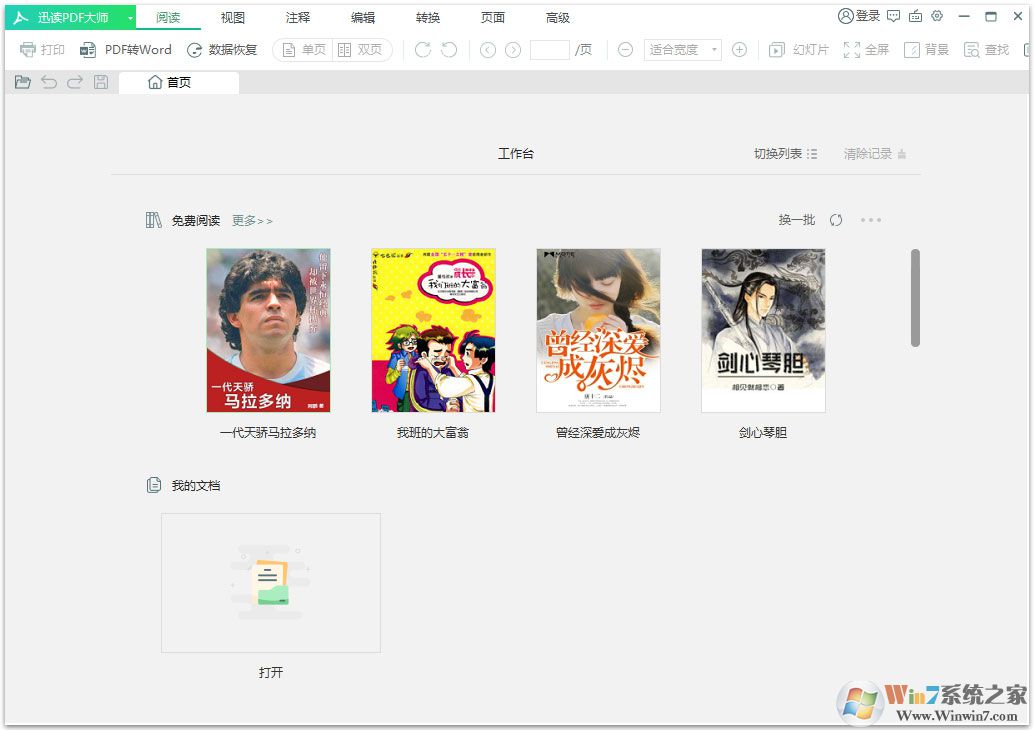The height and width of the screenshot is (730, 1034).
Task: Expand the dropdown arrow next to 迅读PDF大师
Action: (x=127, y=16)
